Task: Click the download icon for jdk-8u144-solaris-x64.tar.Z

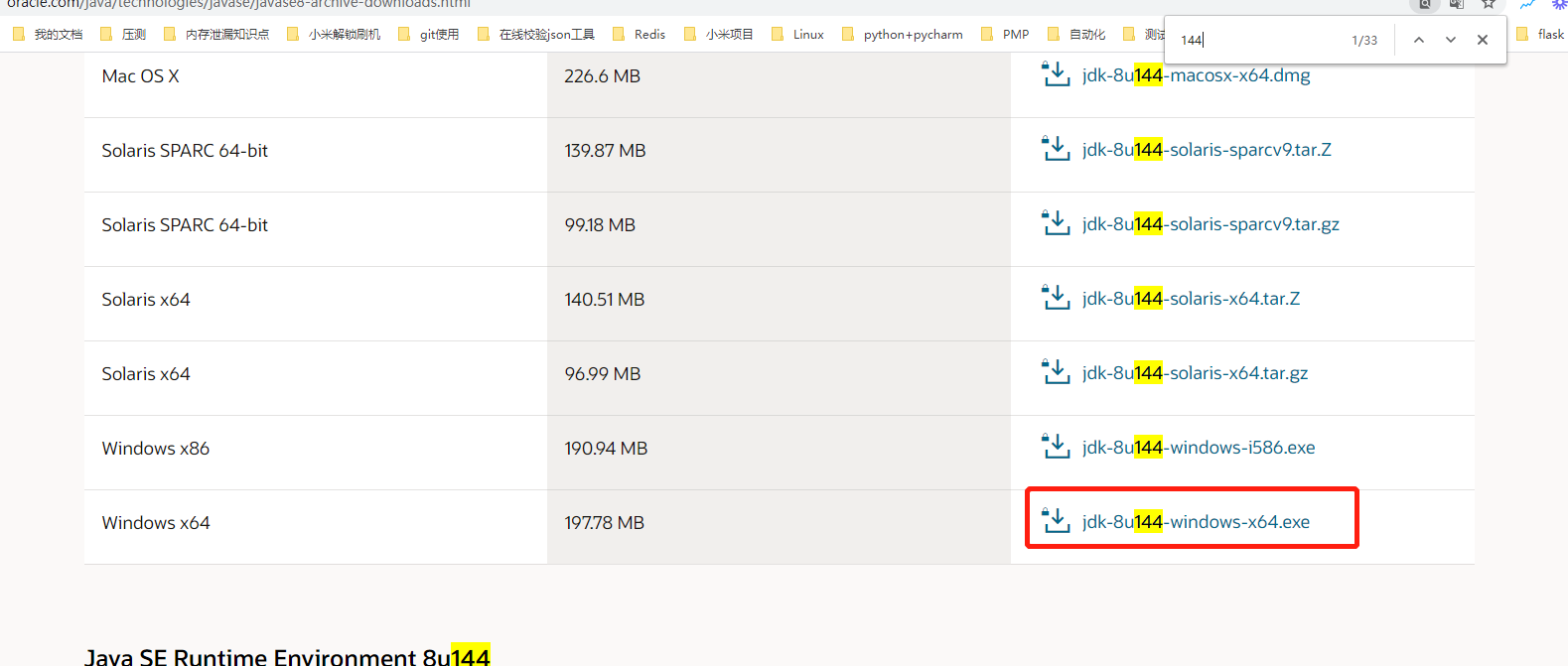Action: tap(1056, 298)
